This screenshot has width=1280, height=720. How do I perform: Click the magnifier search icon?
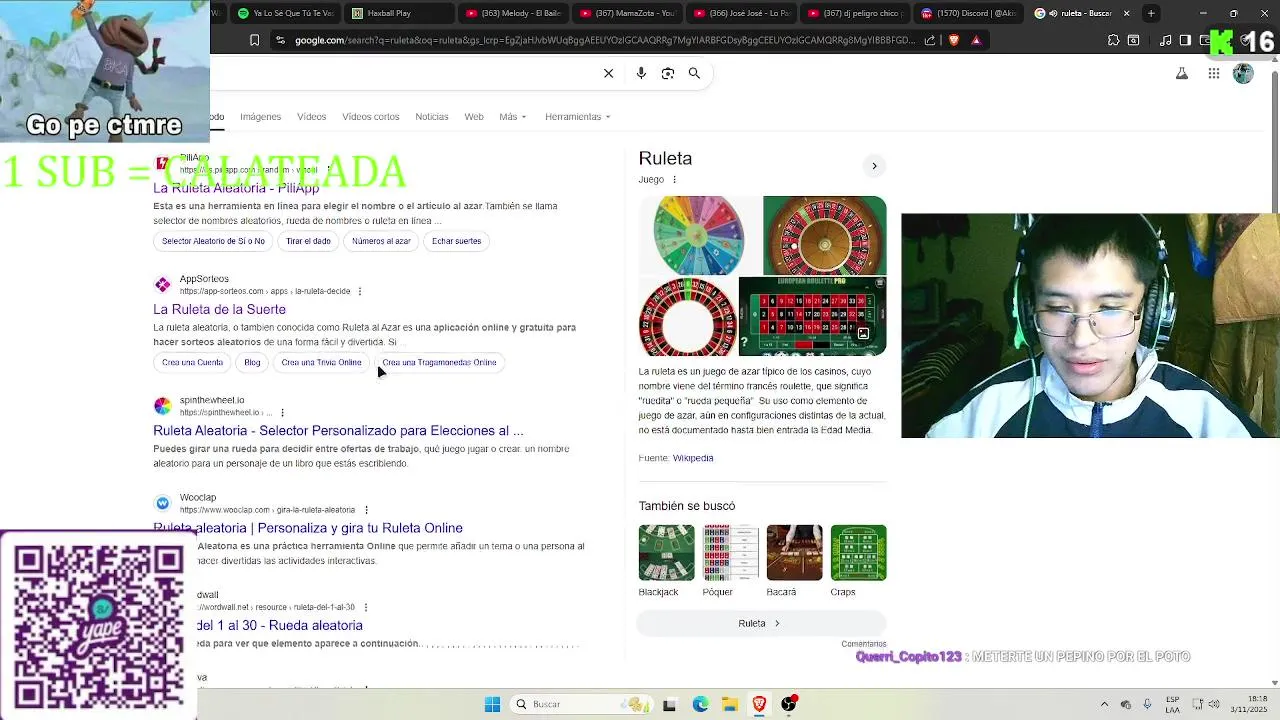click(694, 73)
